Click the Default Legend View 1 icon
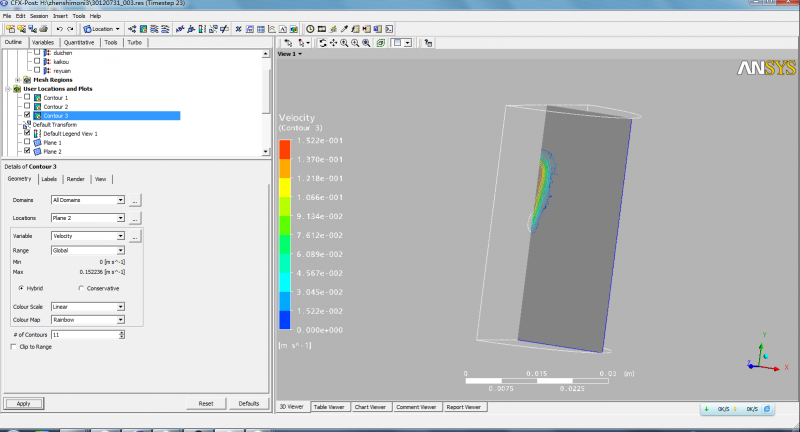 click(x=37, y=133)
